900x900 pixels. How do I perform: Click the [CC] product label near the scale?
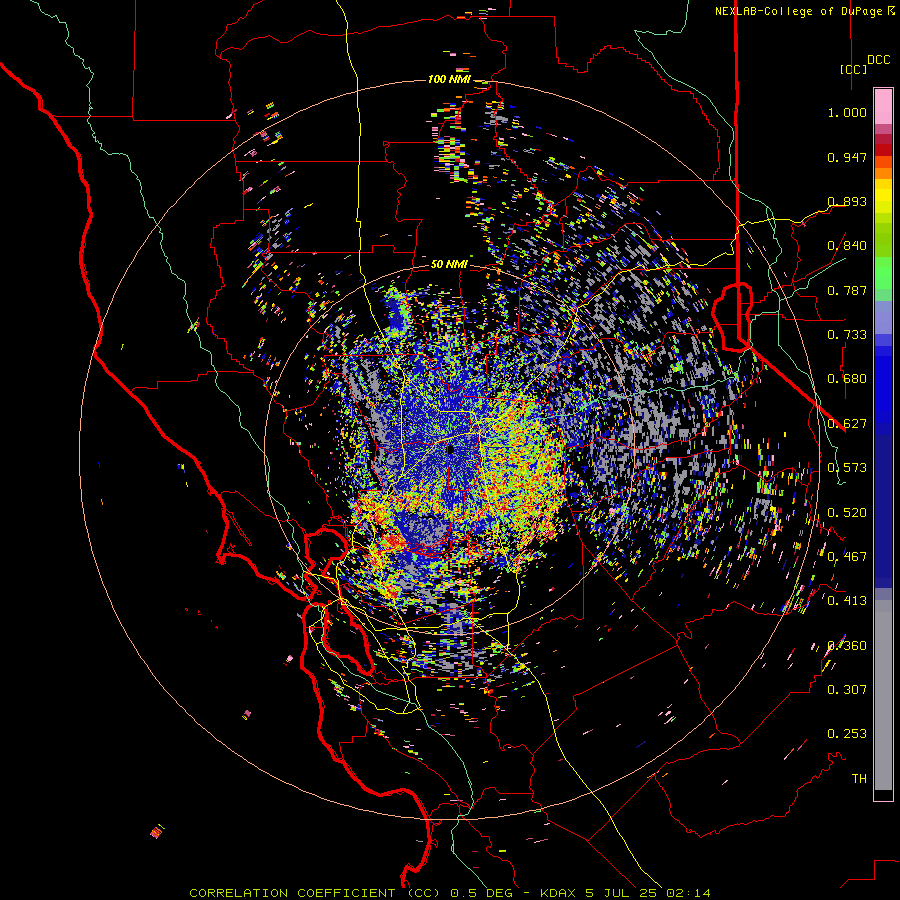pos(853,69)
